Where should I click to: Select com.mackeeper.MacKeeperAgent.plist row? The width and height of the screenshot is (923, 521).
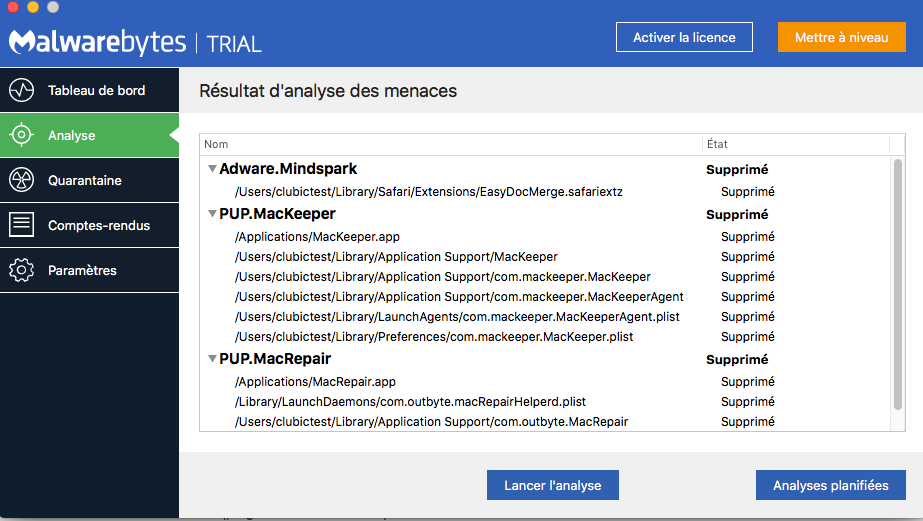click(545, 317)
